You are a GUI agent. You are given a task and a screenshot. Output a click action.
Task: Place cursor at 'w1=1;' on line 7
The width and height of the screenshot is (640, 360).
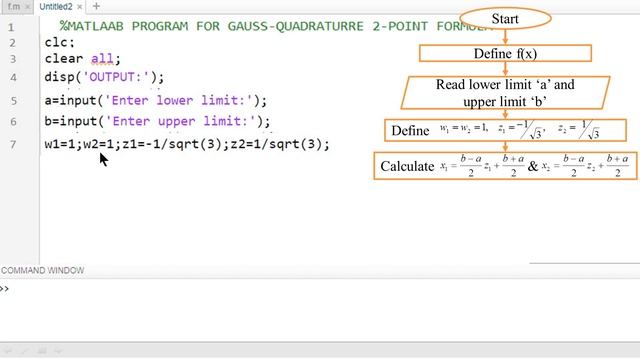pos(63,144)
